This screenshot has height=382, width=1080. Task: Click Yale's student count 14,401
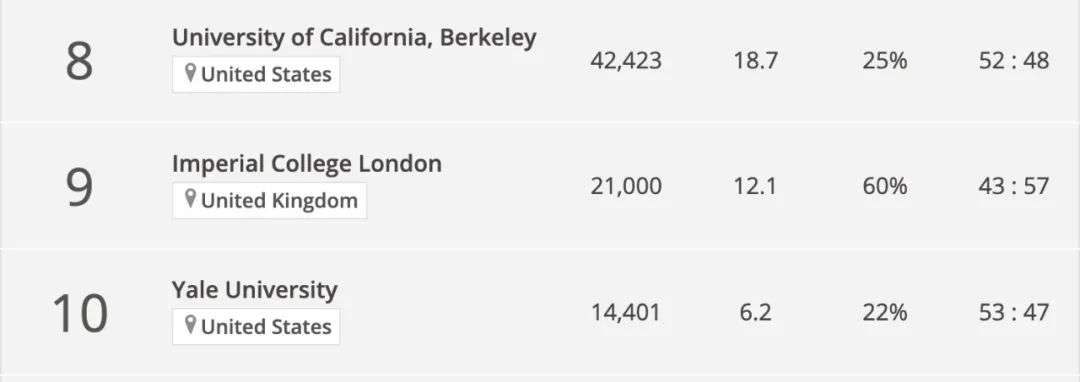pos(626,312)
